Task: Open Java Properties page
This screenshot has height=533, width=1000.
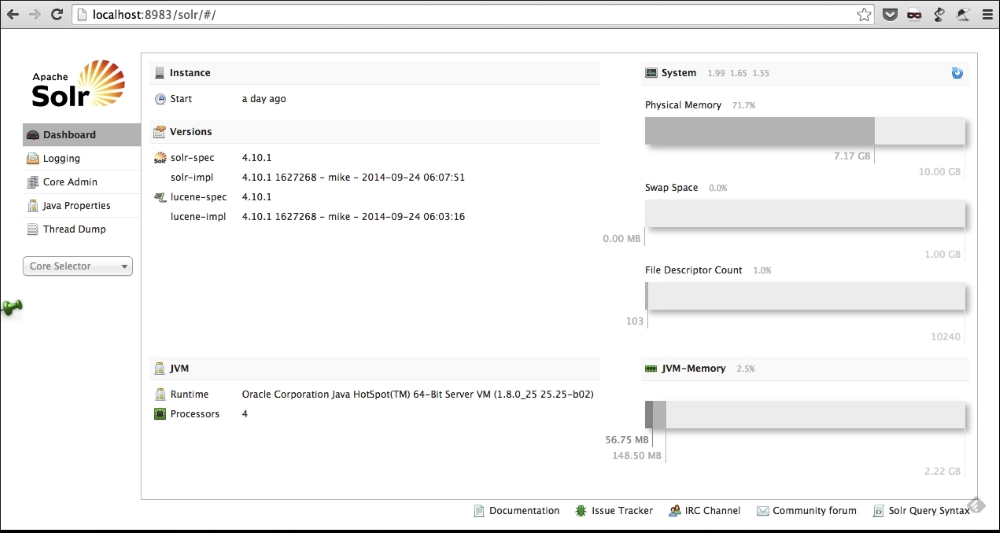Action: [x=82, y=205]
